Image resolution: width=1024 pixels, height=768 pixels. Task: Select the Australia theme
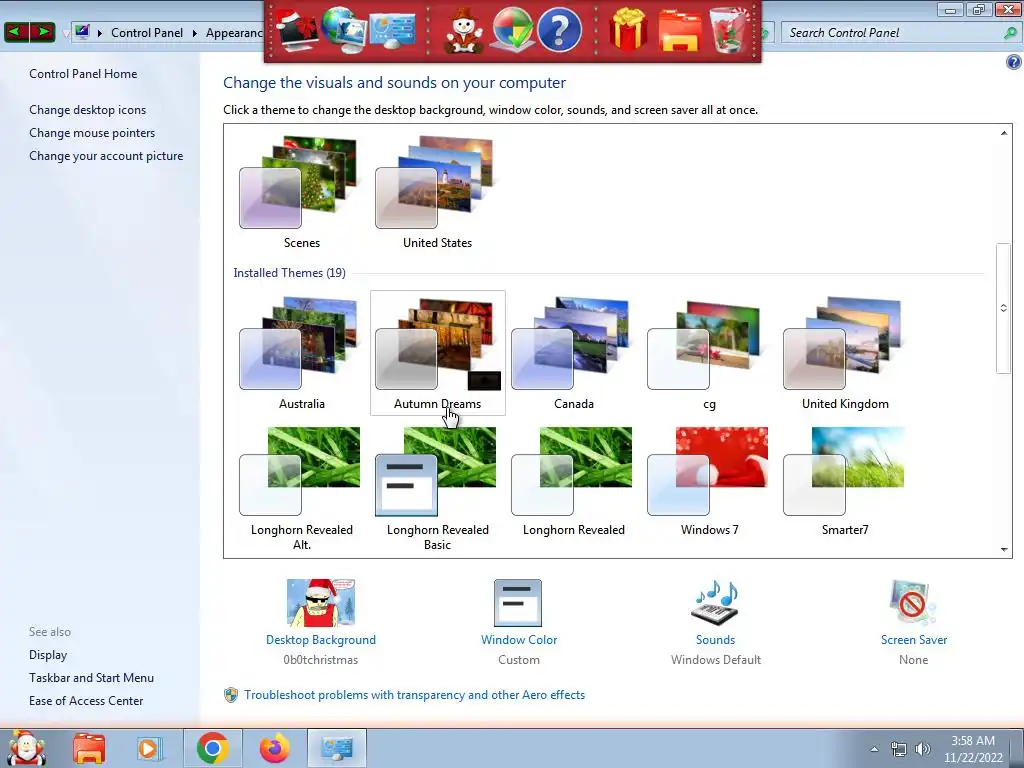tap(301, 353)
